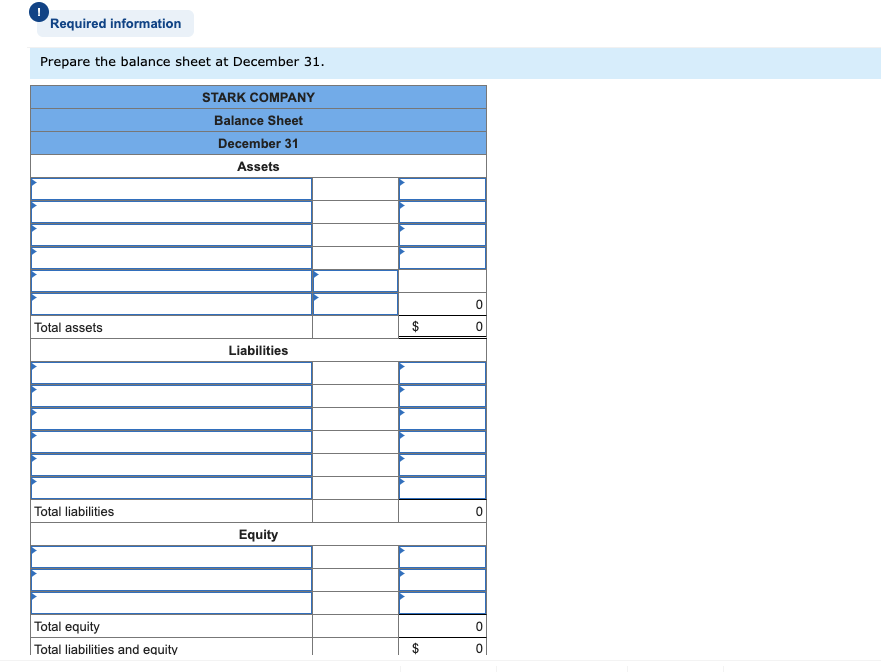Select the Equity section header
881x672 pixels.
pos(258,534)
